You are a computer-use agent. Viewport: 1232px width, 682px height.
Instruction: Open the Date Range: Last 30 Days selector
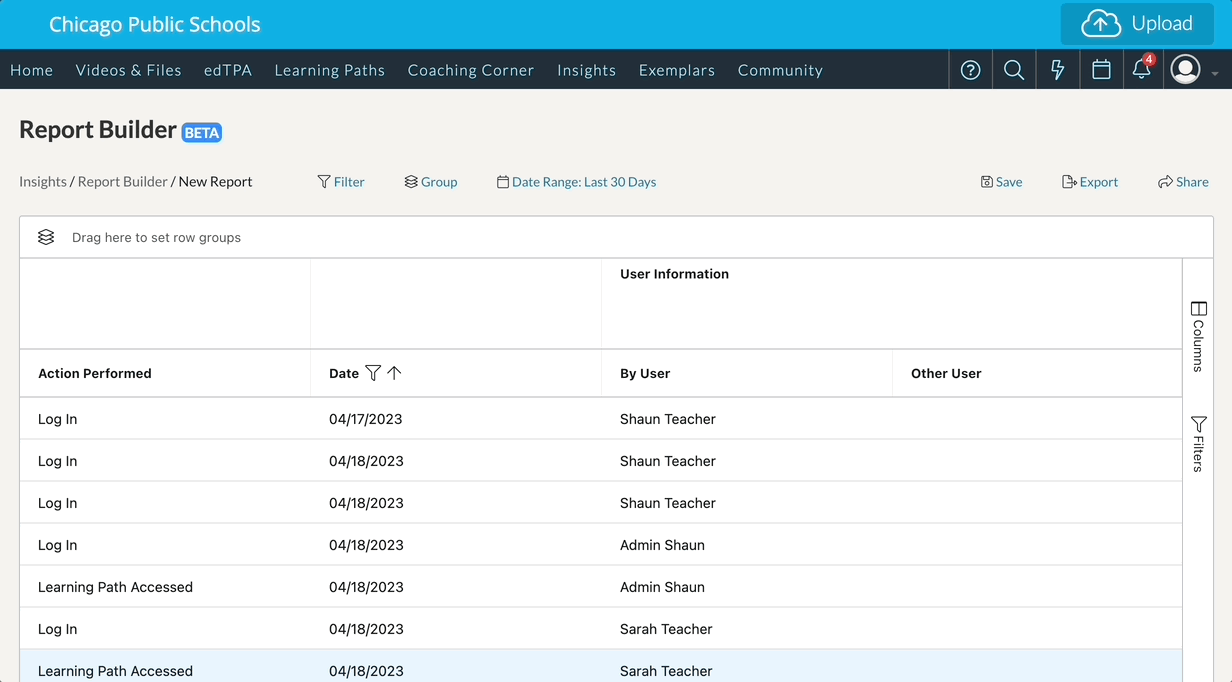coord(576,182)
